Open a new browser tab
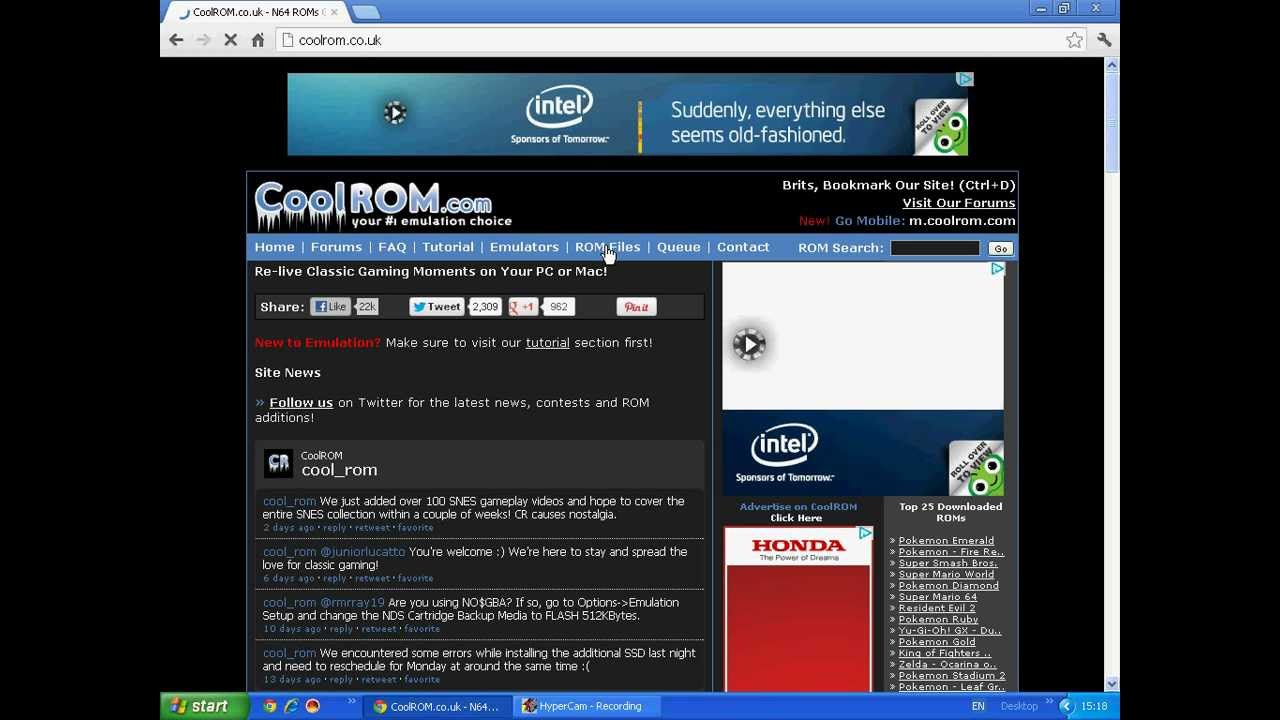The height and width of the screenshot is (720, 1280). pyautogui.click(x=366, y=12)
